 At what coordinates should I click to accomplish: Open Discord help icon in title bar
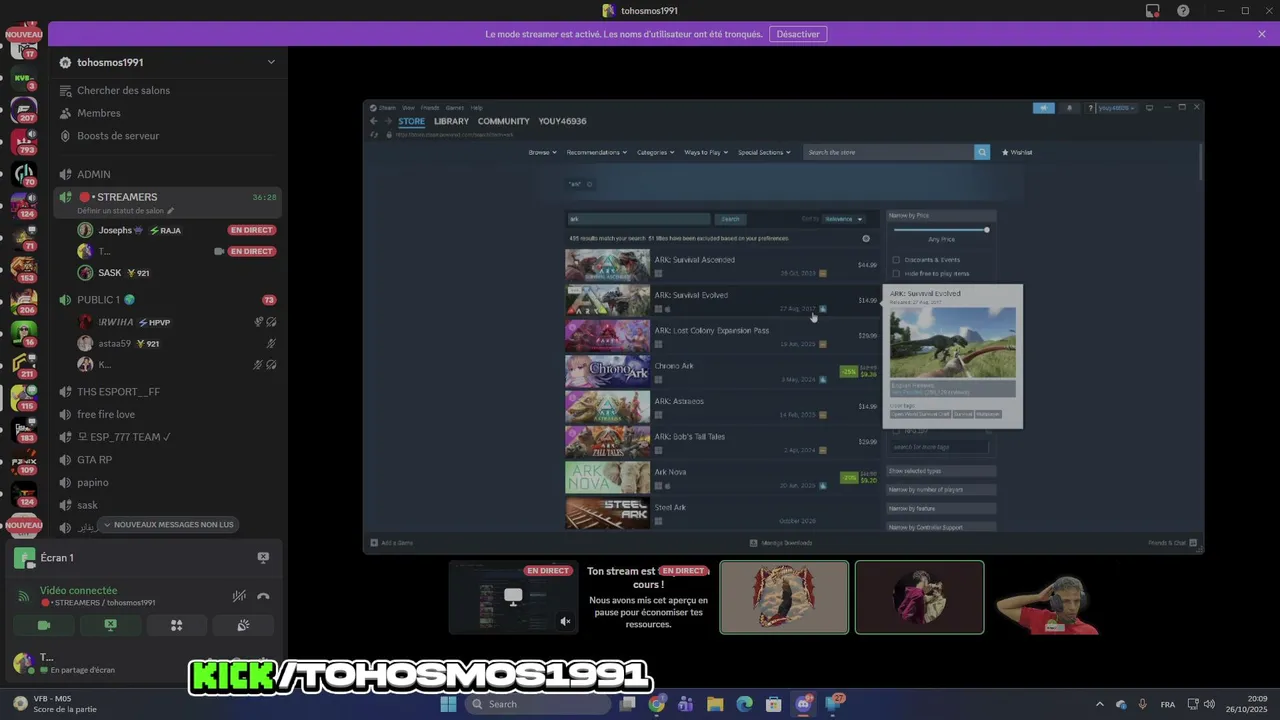[x=1183, y=11]
